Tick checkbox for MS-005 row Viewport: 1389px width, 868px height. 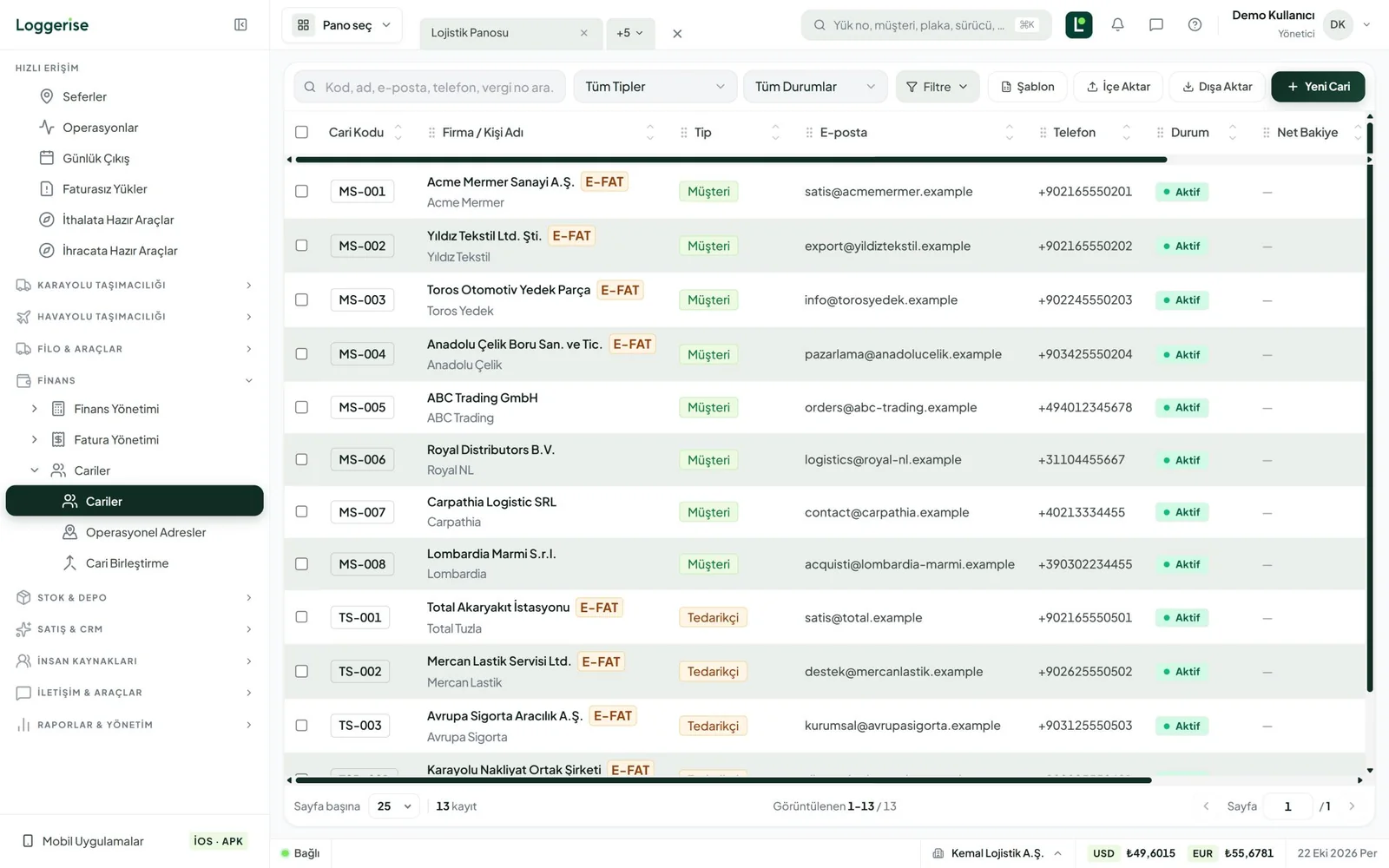(x=301, y=407)
